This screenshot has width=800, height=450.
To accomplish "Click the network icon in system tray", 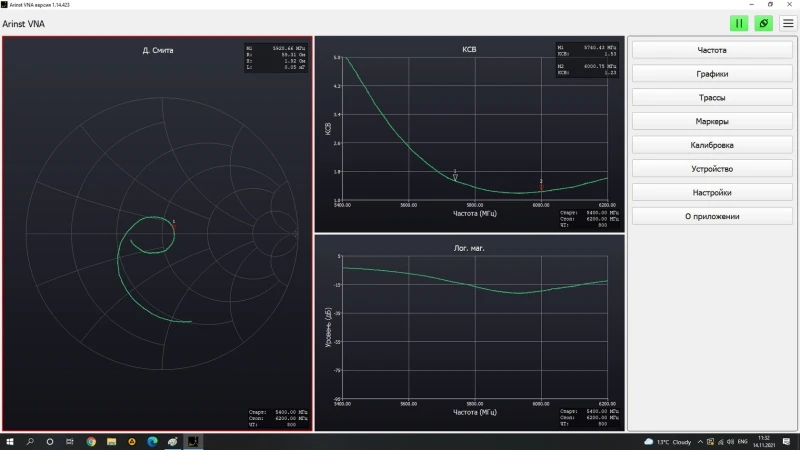I will (x=720, y=442).
